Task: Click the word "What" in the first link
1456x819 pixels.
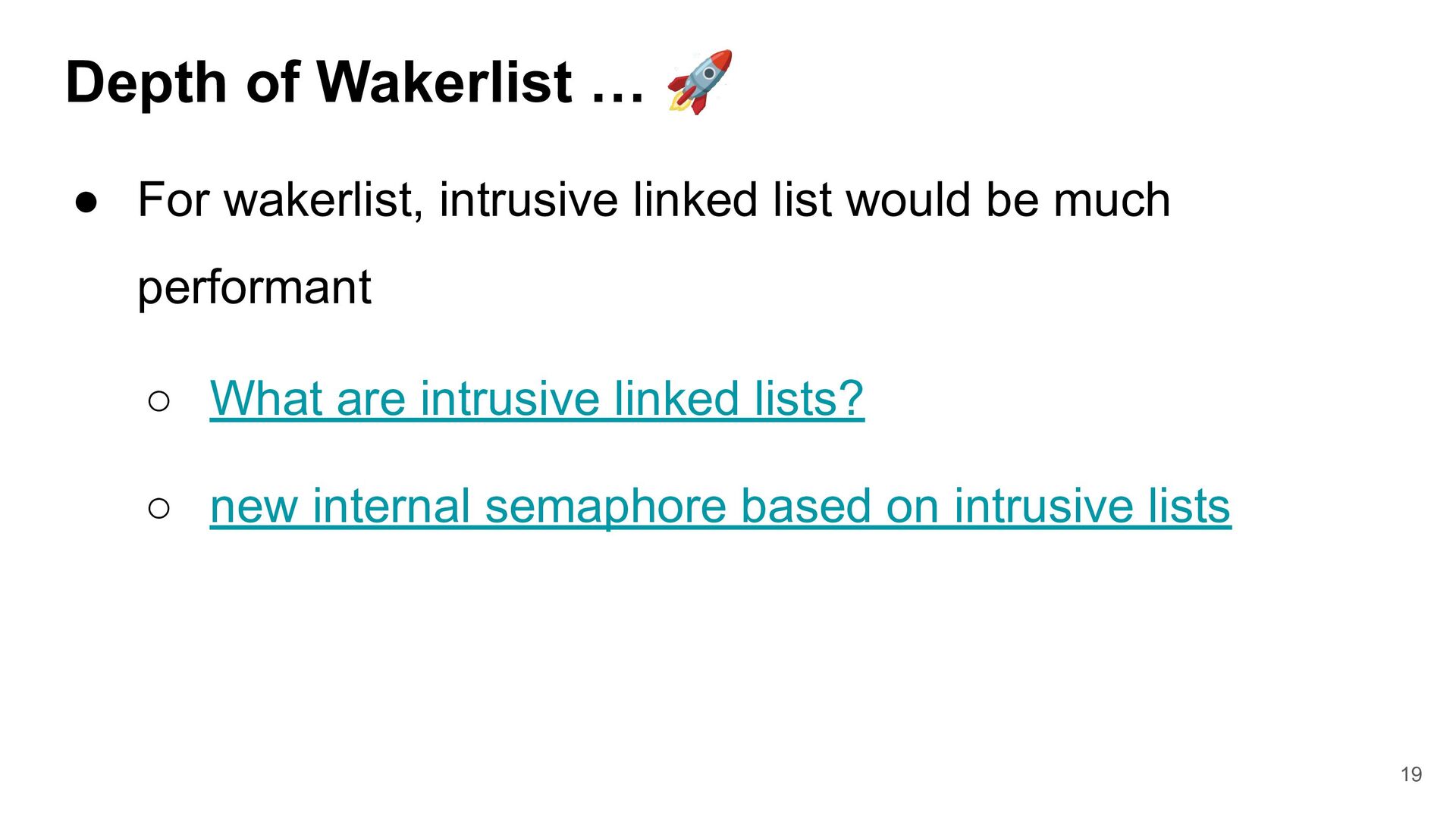Action: click(x=266, y=398)
